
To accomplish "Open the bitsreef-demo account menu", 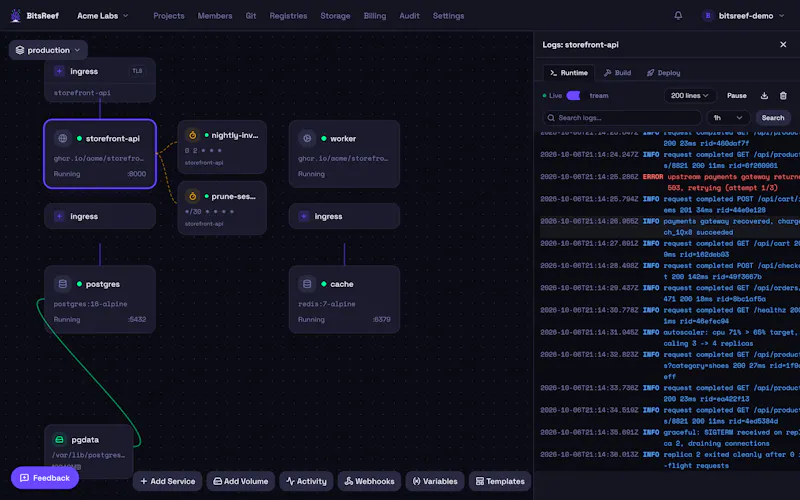I will (x=744, y=16).
